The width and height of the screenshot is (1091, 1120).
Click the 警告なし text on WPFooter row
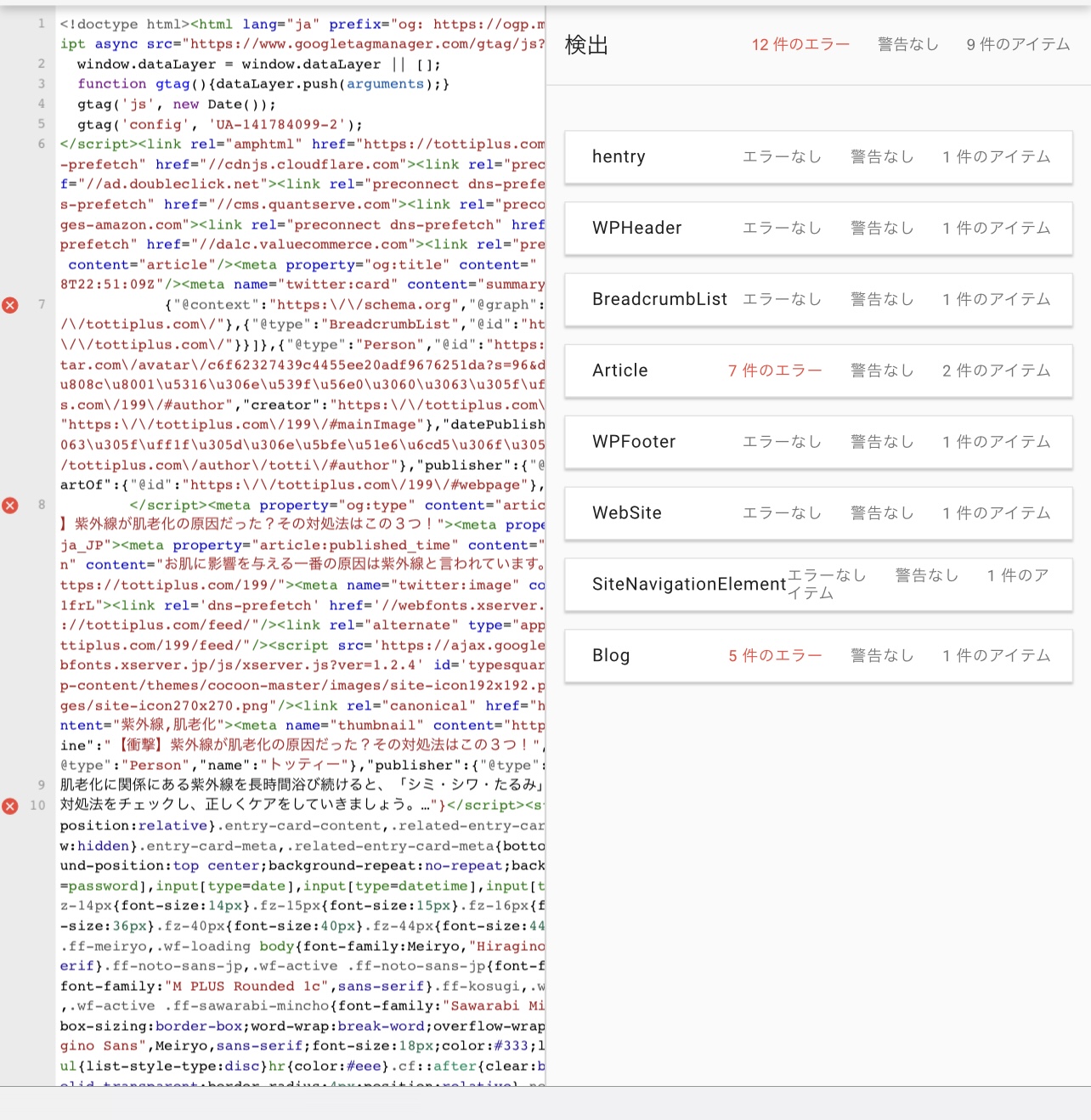pos(882,442)
